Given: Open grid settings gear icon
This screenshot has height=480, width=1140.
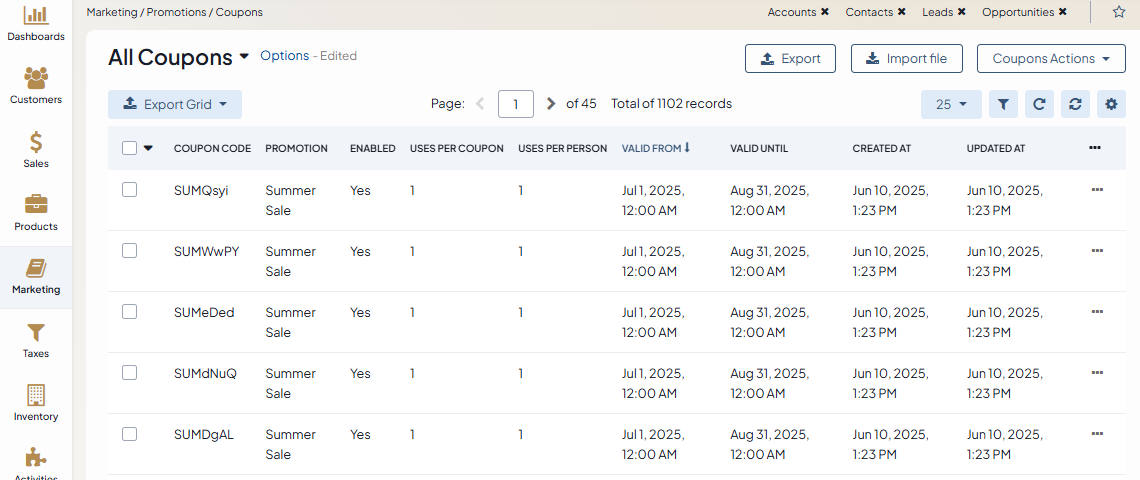Looking at the screenshot, I should [1111, 104].
